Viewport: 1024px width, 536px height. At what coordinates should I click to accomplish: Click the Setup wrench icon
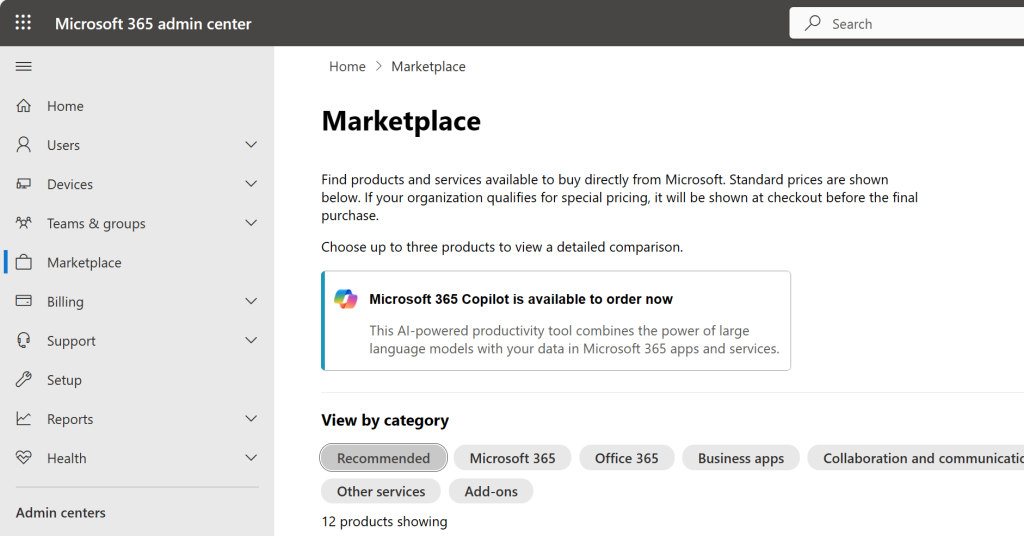24,380
